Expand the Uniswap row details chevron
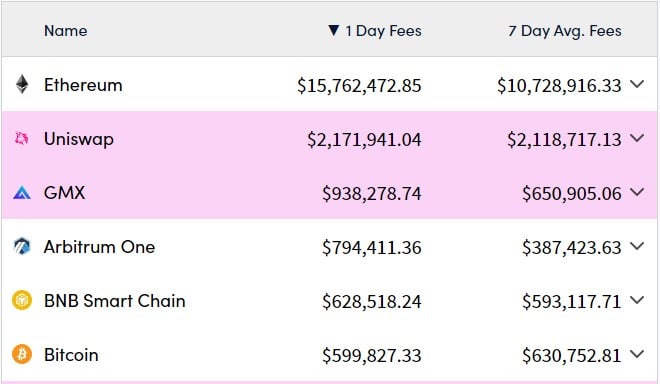This screenshot has width=660, height=384. coord(637,138)
